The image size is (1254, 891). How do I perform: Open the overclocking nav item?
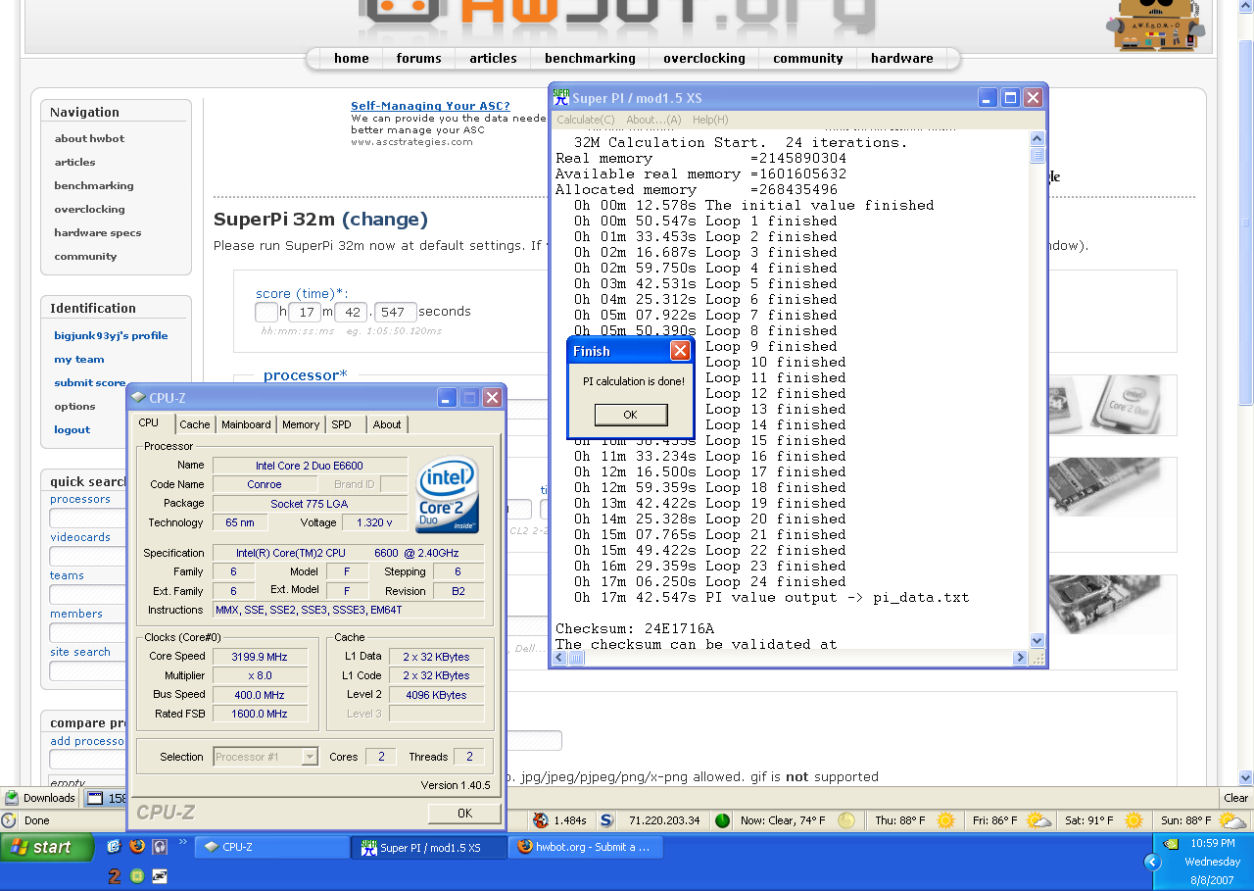[x=704, y=58]
